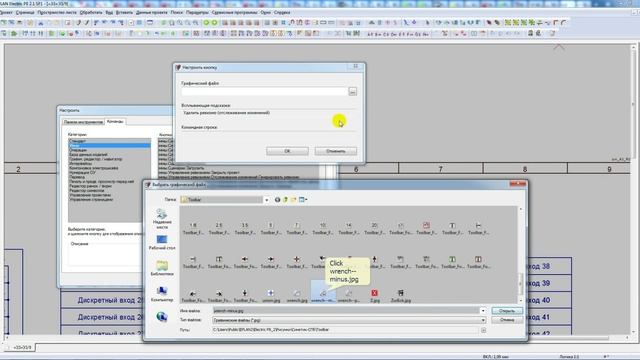The height and width of the screenshot is (360, 640).
Task: Select База данных изделий category
Action: [x=88, y=155]
